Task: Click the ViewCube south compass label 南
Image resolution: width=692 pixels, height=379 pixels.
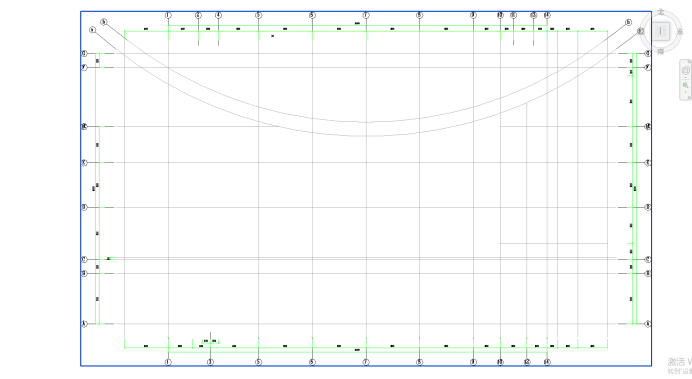Action: (661, 51)
